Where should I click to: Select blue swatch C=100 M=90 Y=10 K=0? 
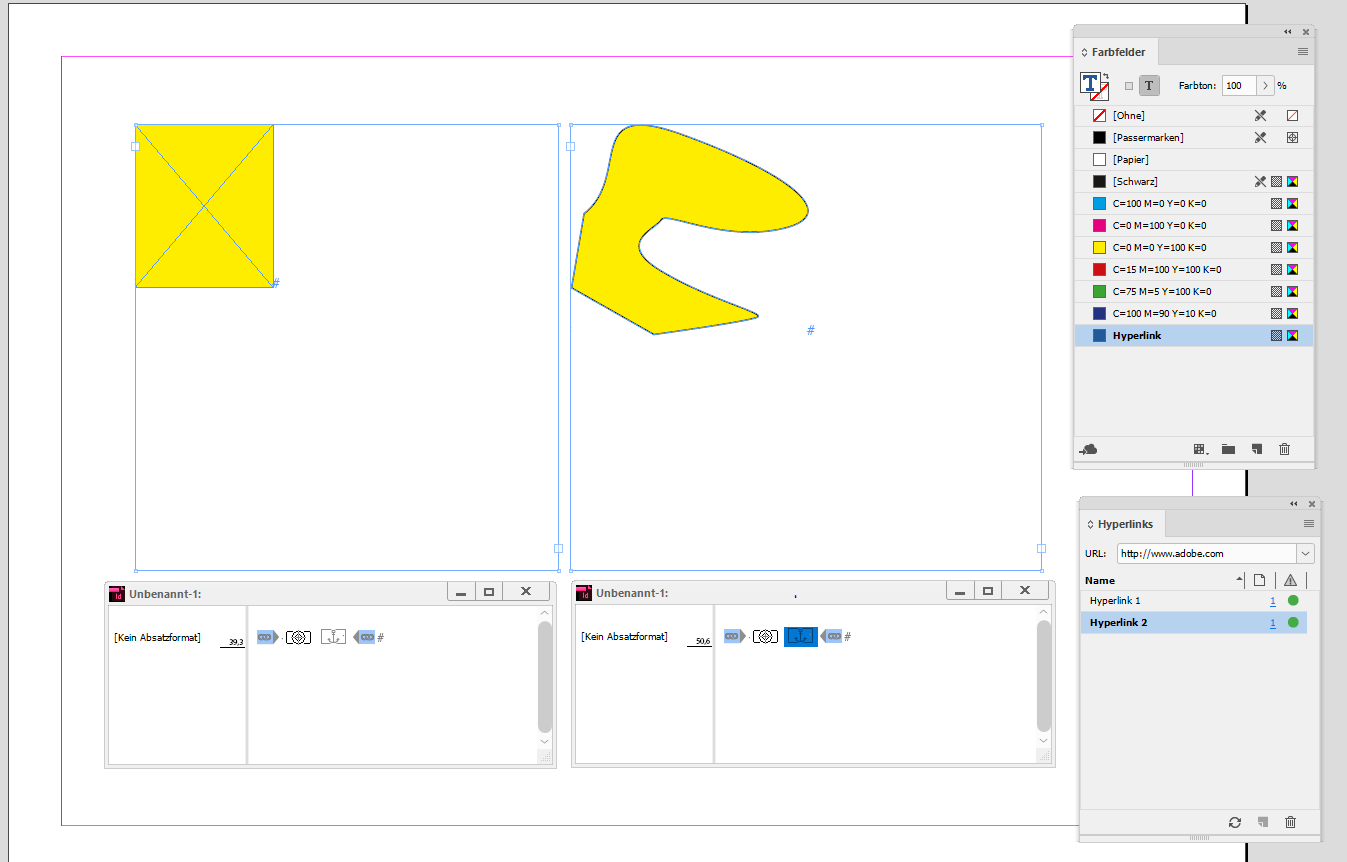(1194, 313)
